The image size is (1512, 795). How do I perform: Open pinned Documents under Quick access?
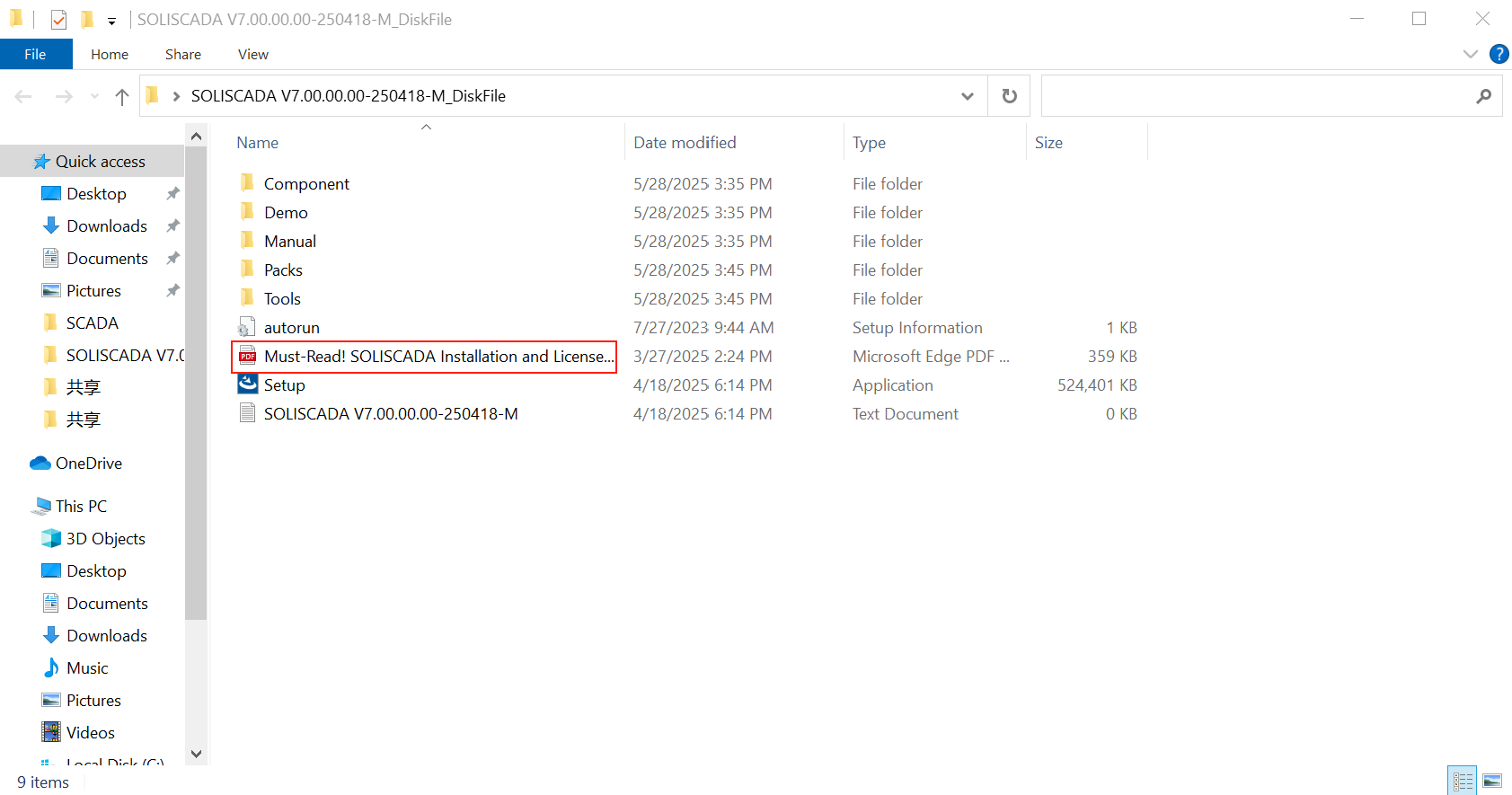coord(107,259)
